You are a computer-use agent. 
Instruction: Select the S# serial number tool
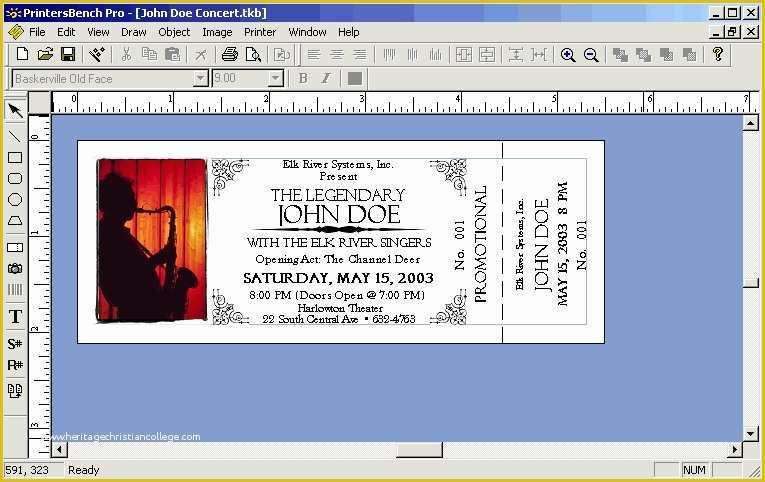pos(15,344)
